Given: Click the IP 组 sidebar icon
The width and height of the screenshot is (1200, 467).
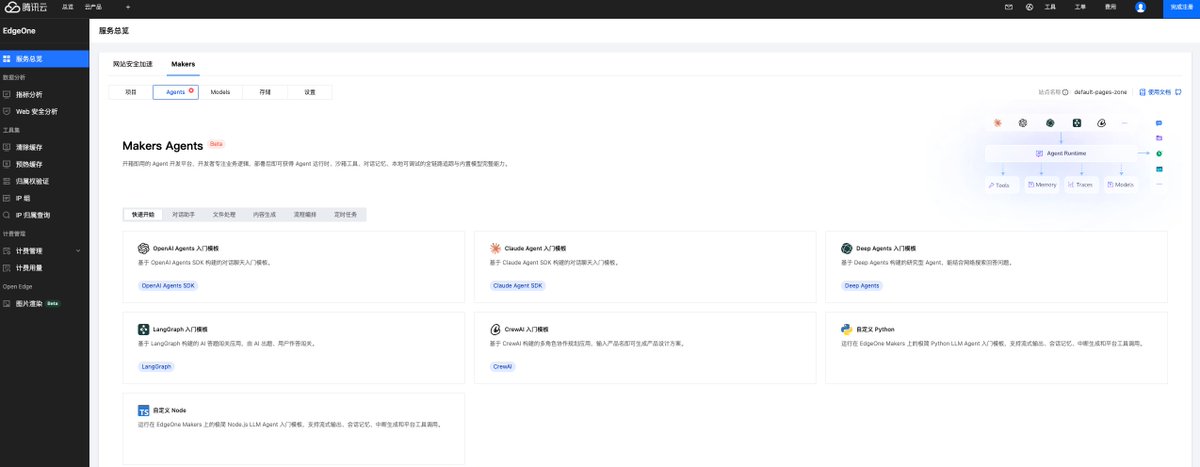Looking at the screenshot, I should pyautogui.click(x=7, y=198).
